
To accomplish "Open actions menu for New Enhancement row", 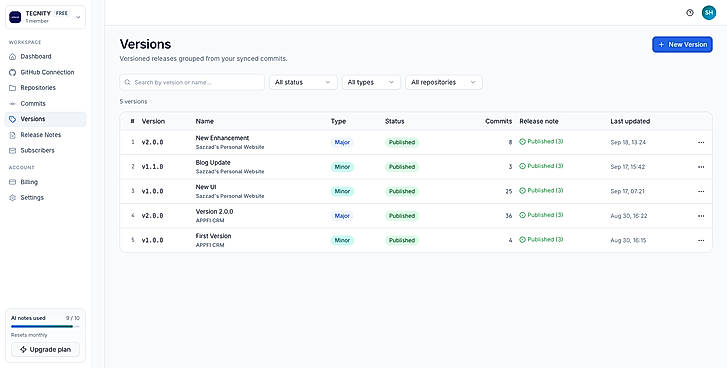I will coord(701,142).
